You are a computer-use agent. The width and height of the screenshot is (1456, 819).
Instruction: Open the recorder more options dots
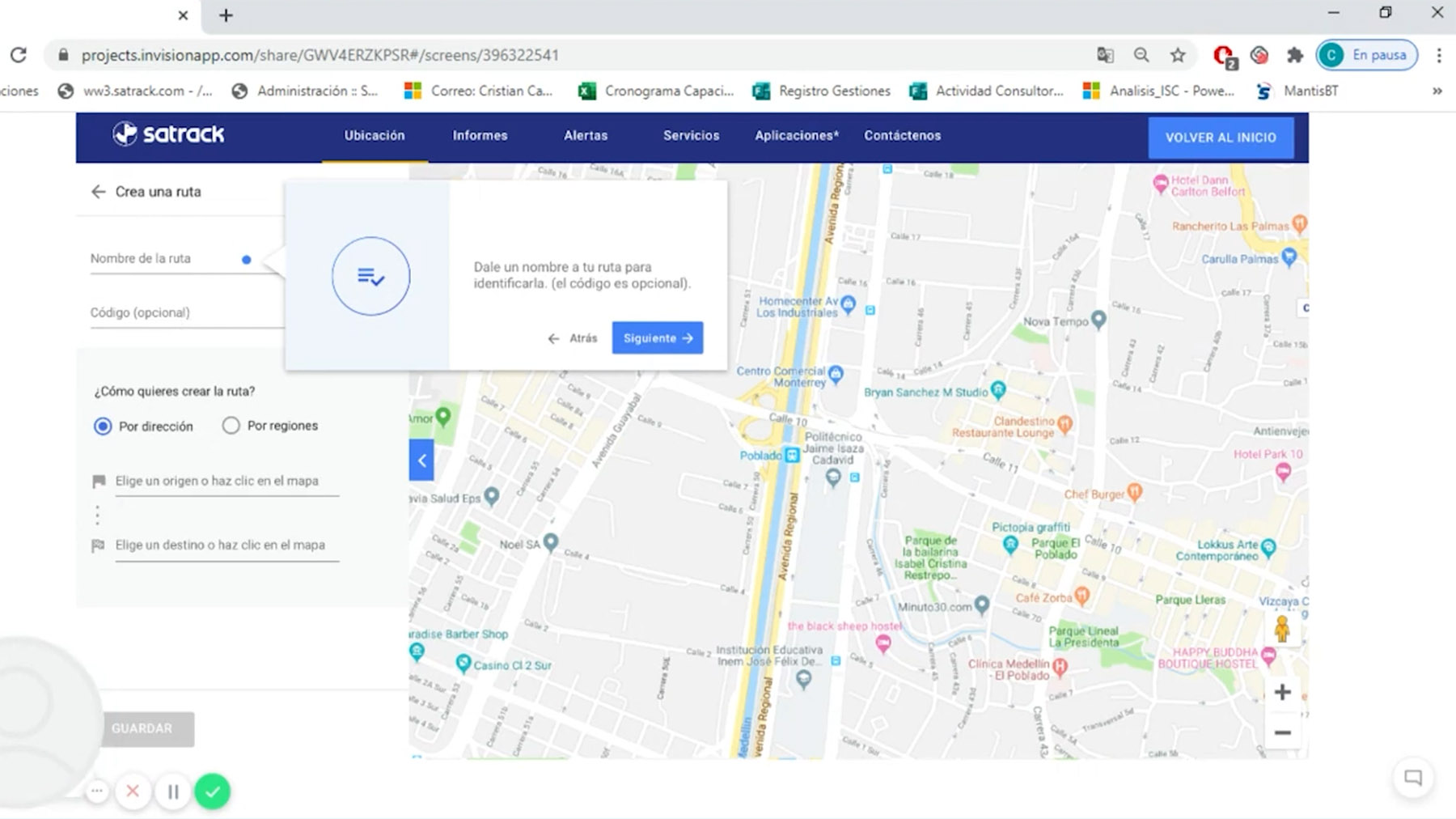point(97,791)
